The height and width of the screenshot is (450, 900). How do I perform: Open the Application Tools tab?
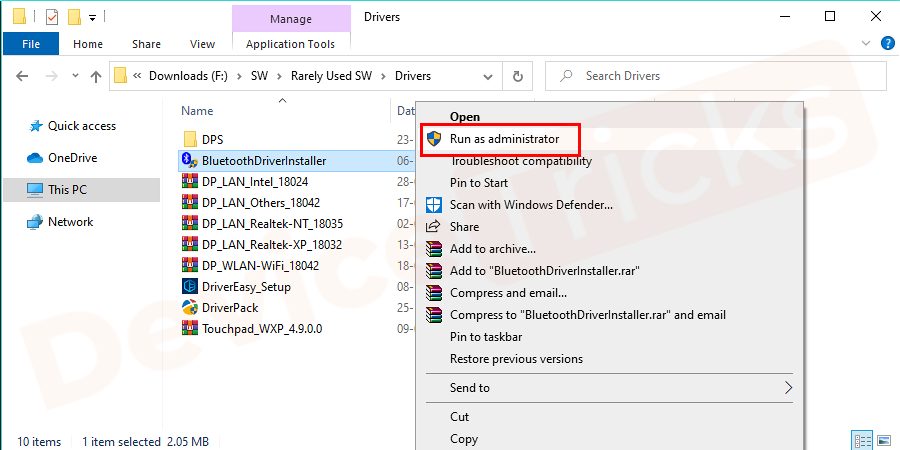(x=290, y=44)
